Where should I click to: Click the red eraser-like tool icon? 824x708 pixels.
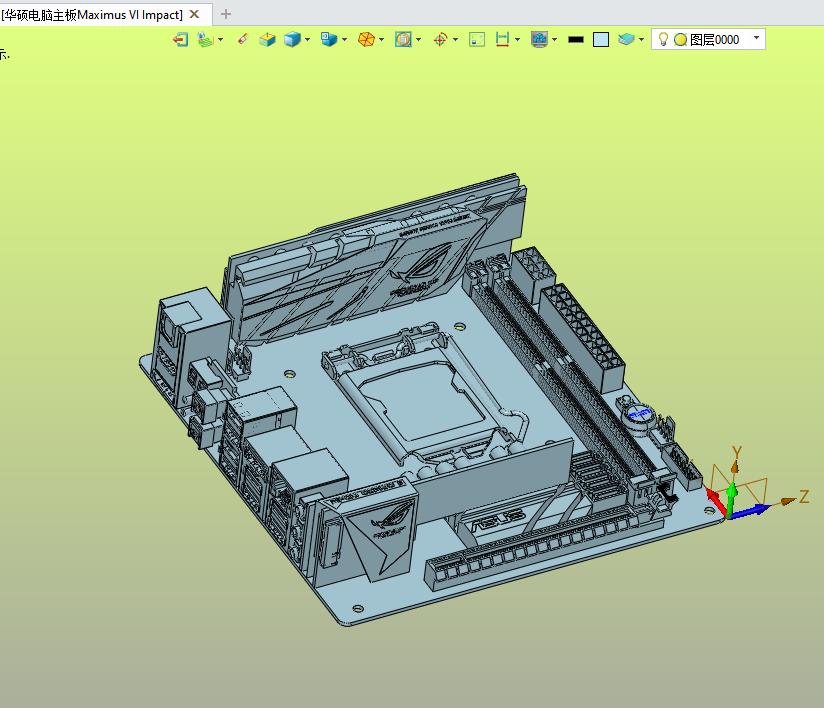pos(242,39)
